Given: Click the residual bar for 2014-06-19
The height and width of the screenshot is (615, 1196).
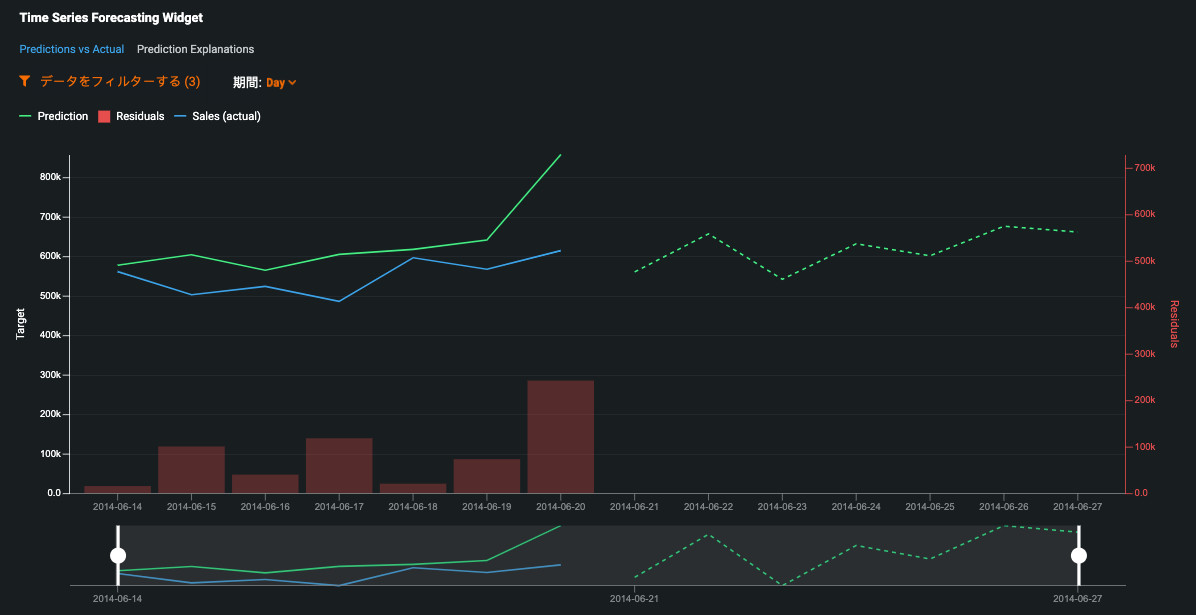Looking at the screenshot, I should coord(487,476).
